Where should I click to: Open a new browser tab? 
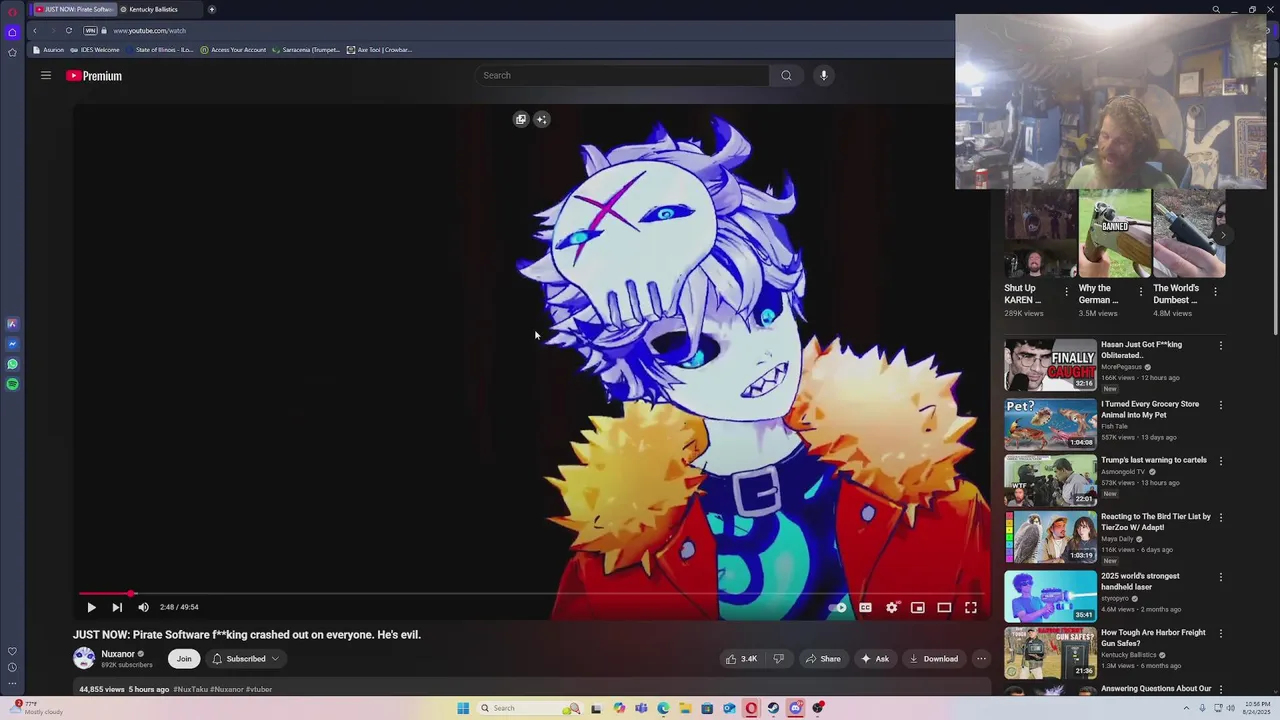[x=212, y=9]
